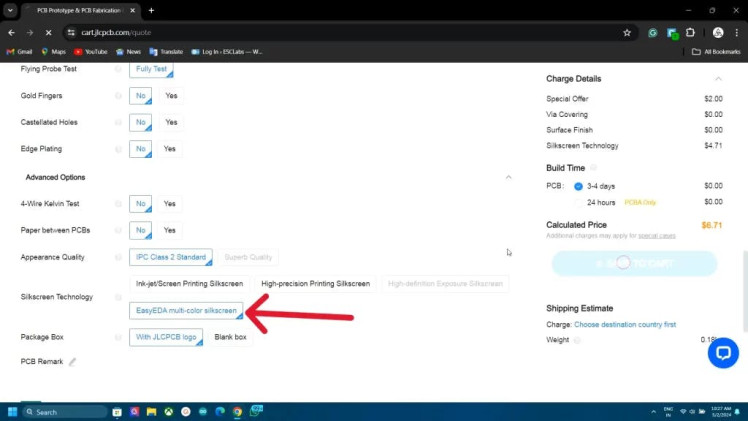Set Gold Fingers to Yes
This screenshot has height=421, width=748.
click(171, 96)
